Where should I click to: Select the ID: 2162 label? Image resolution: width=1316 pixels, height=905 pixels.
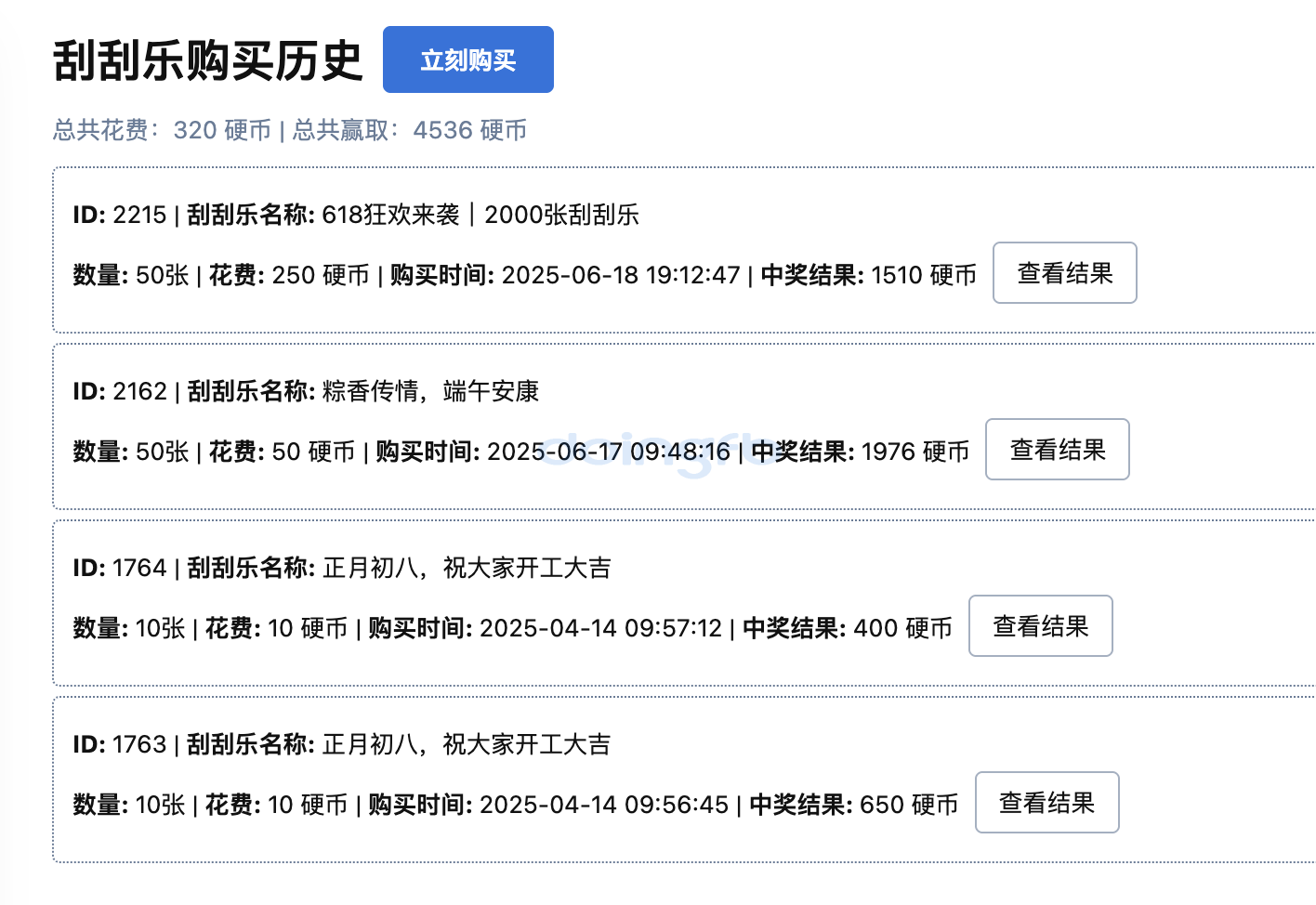(x=120, y=391)
